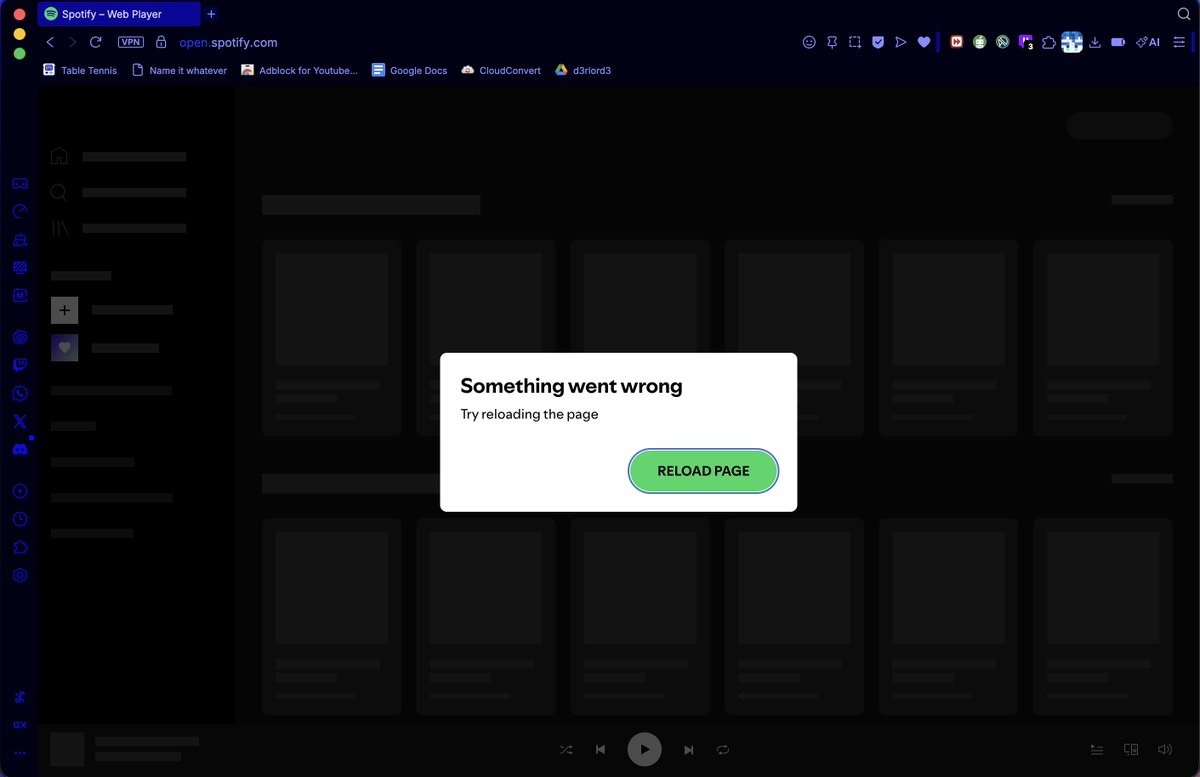The width and height of the screenshot is (1200, 777).
Task: Open connect to a device icon
Action: (1131, 749)
